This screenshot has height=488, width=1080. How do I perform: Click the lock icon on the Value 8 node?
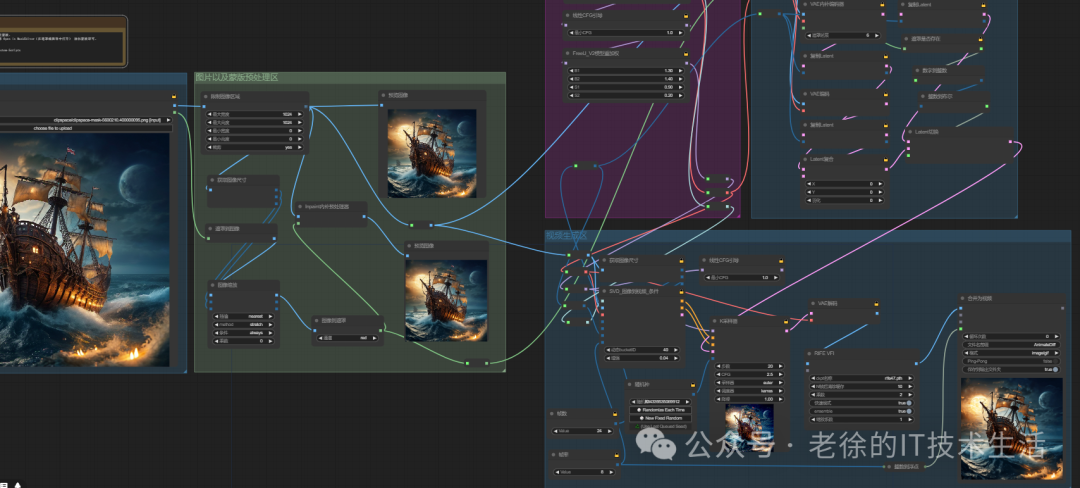[616, 455]
